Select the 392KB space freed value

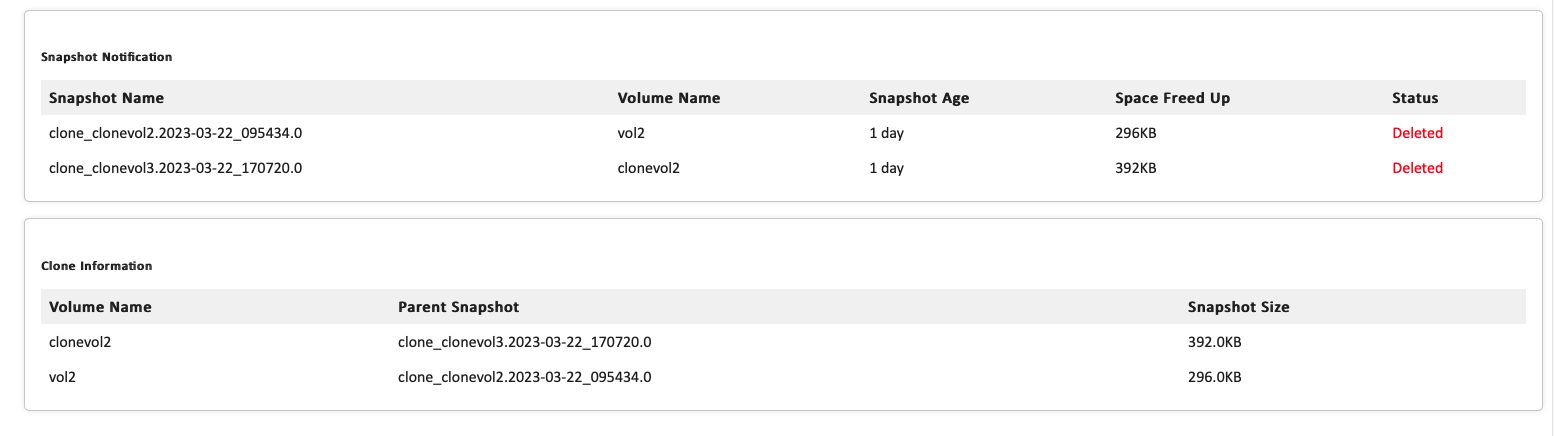[x=1135, y=168]
